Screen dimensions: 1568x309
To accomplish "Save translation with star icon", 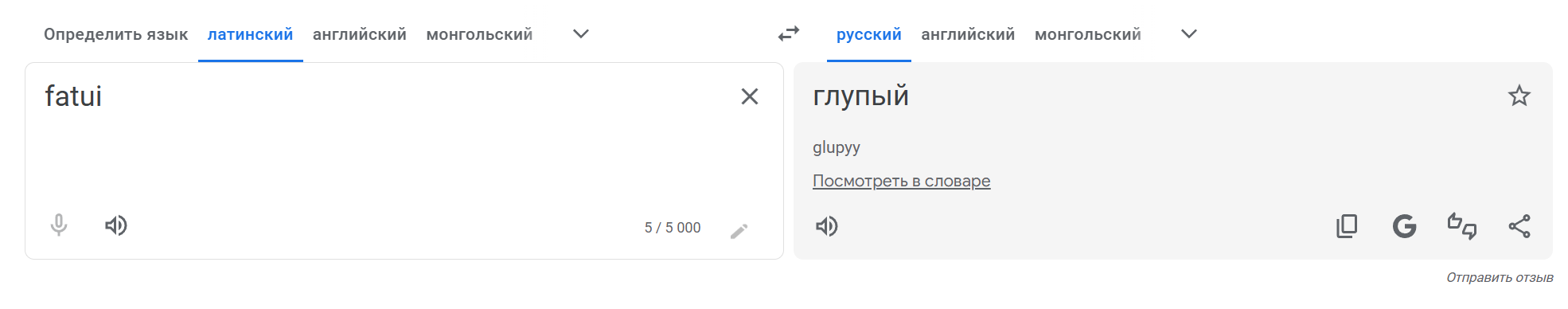I will tap(1519, 96).
